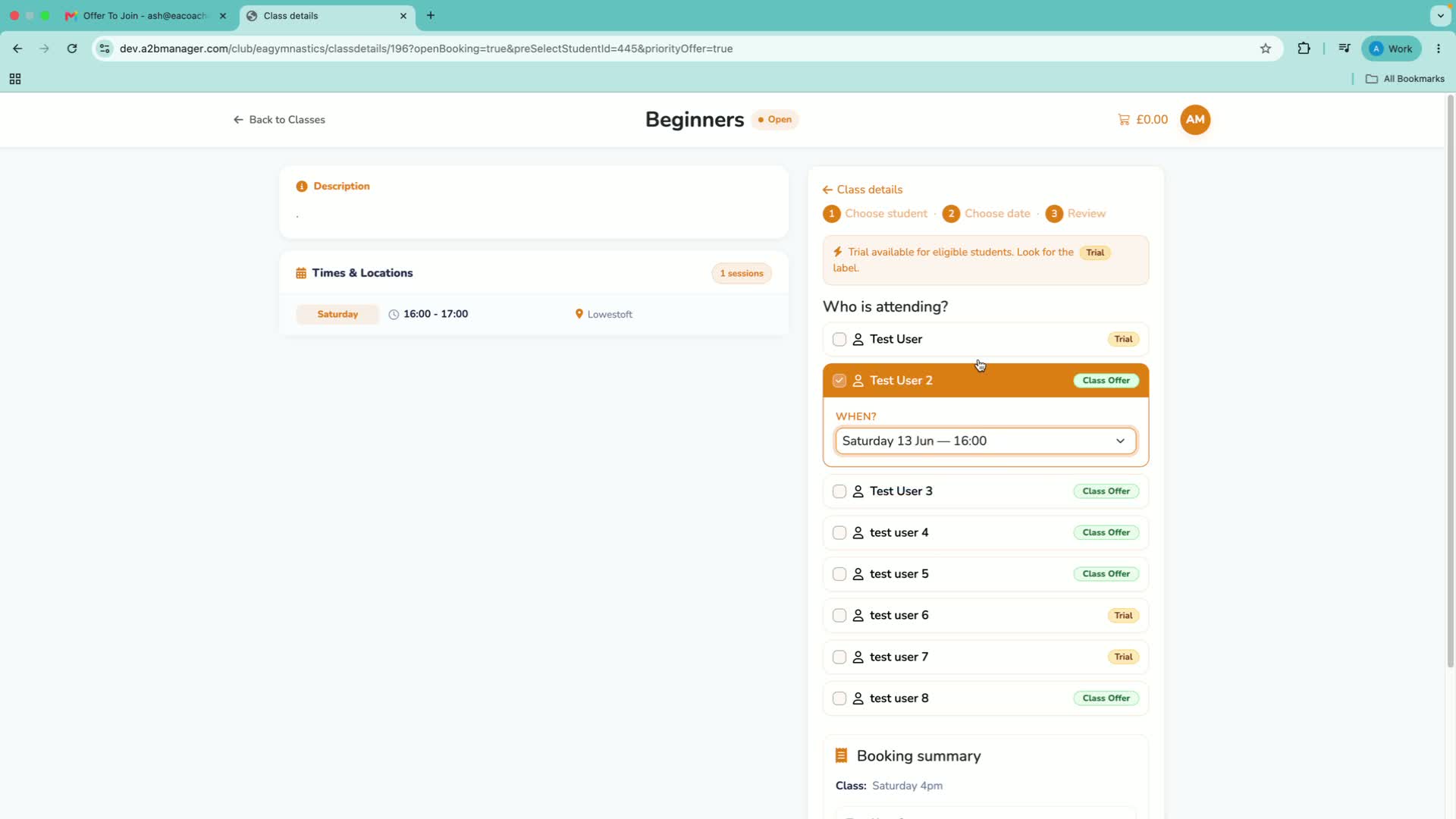Click Class Offer badge on test user 8
This screenshot has height=819, width=1456.
click(x=1106, y=698)
